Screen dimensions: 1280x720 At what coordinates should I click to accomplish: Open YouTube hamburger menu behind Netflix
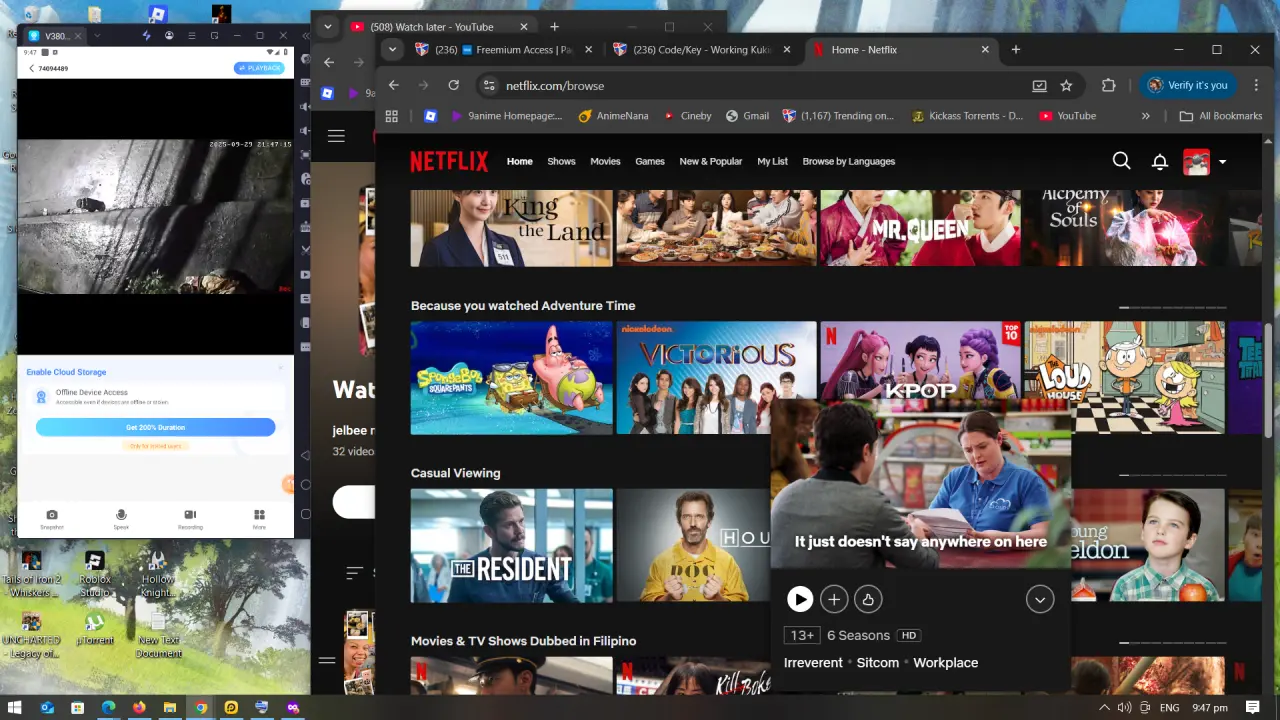[x=336, y=136]
